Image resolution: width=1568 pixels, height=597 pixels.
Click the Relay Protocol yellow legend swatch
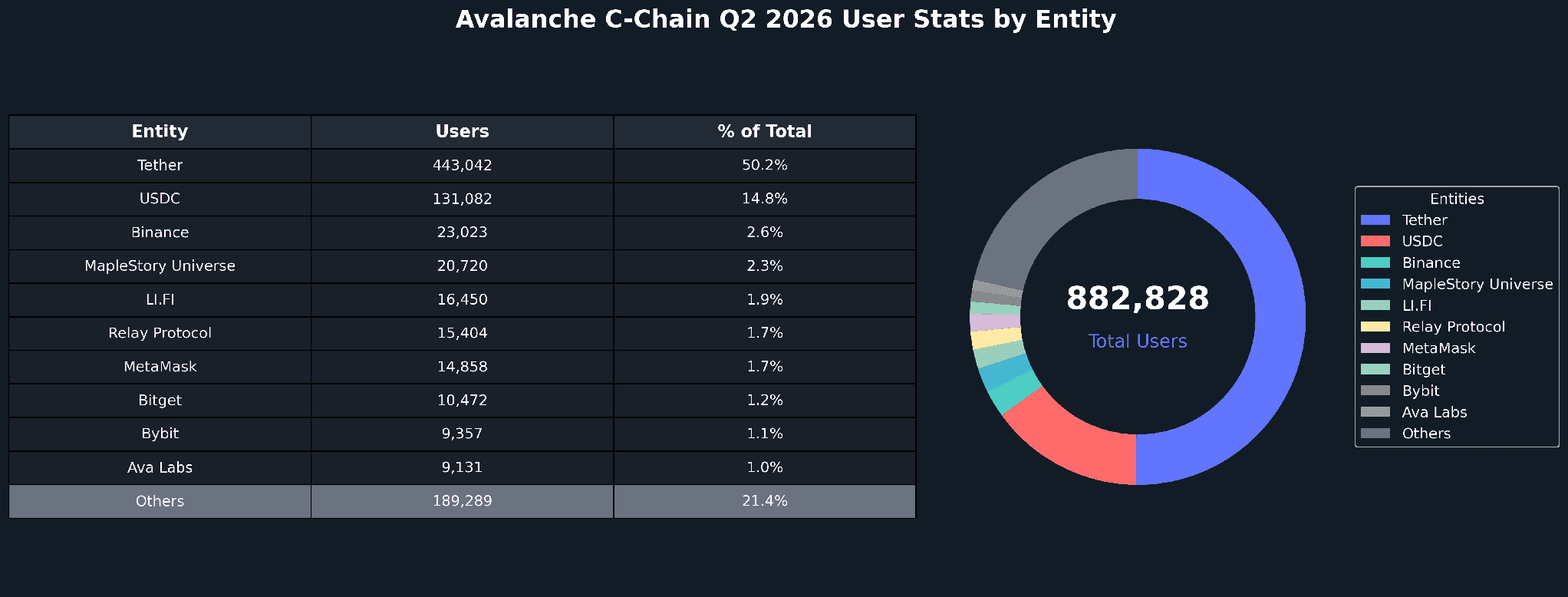coord(1375,327)
